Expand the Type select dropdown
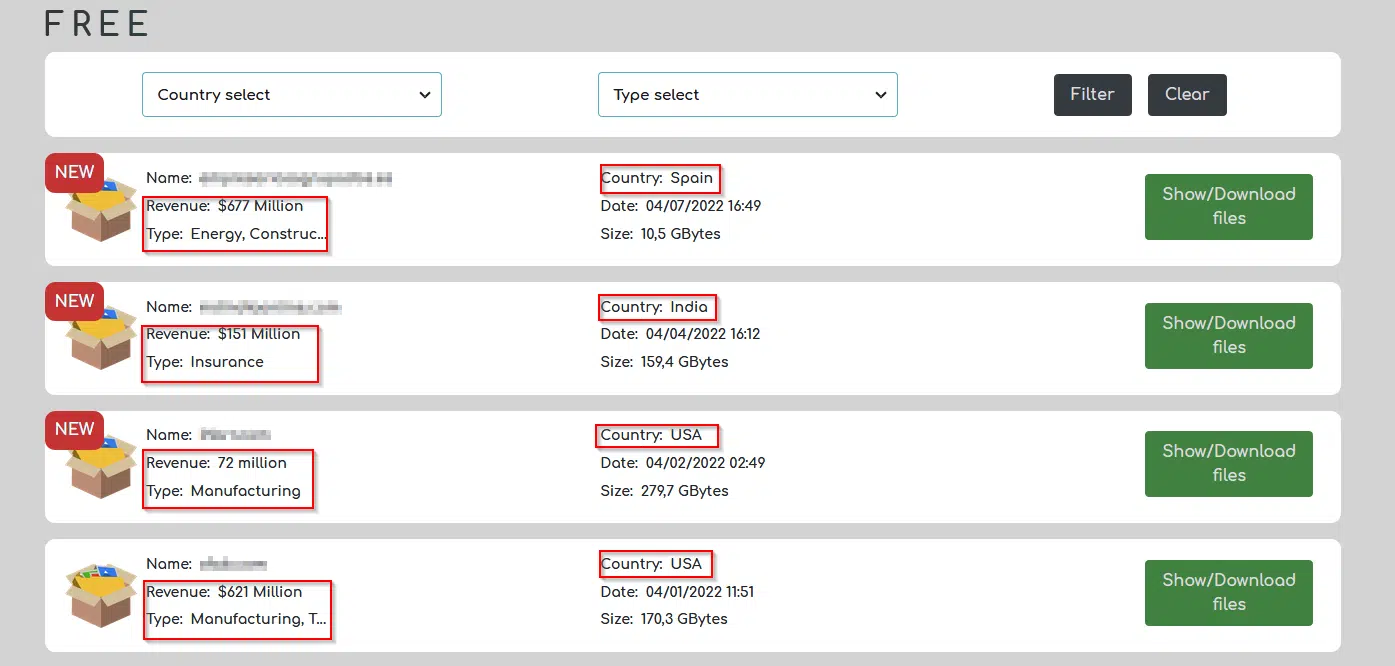The height and width of the screenshot is (666, 1395). [747, 95]
